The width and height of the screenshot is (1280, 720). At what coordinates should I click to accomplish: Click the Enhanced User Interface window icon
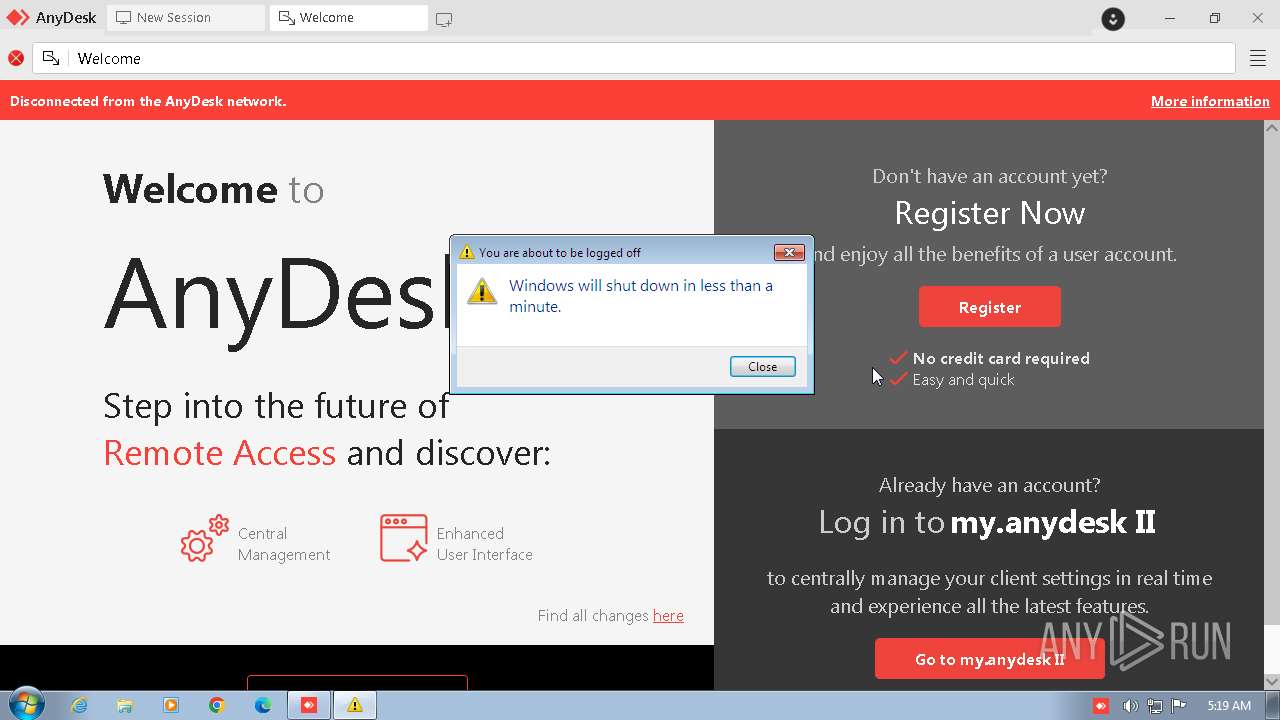pyautogui.click(x=404, y=538)
